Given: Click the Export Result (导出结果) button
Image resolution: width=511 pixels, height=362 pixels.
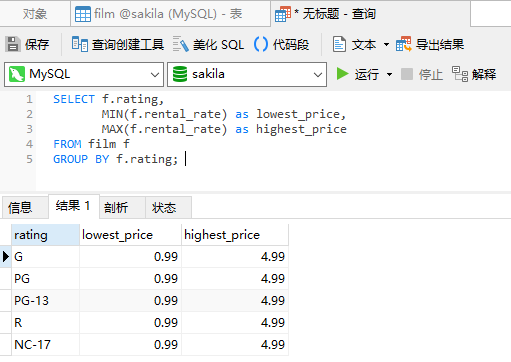Looking at the screenshot, I should pyautogui.click(x=430, y=44).
